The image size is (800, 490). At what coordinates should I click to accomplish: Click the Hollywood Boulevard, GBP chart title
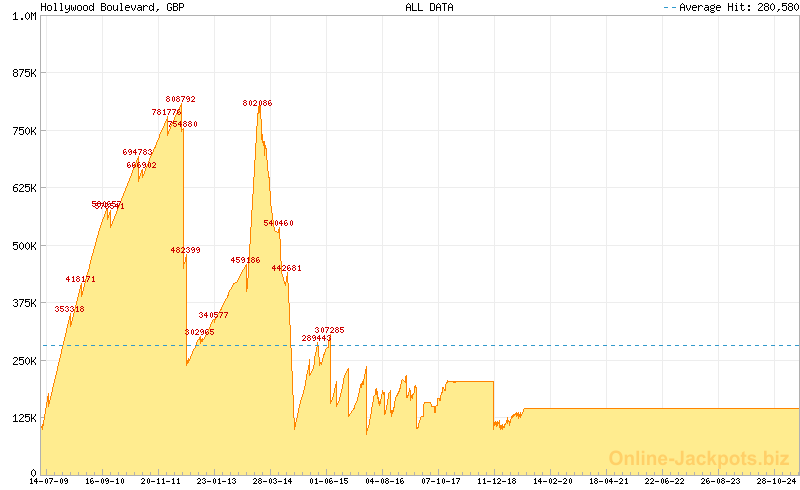(98, 7)
